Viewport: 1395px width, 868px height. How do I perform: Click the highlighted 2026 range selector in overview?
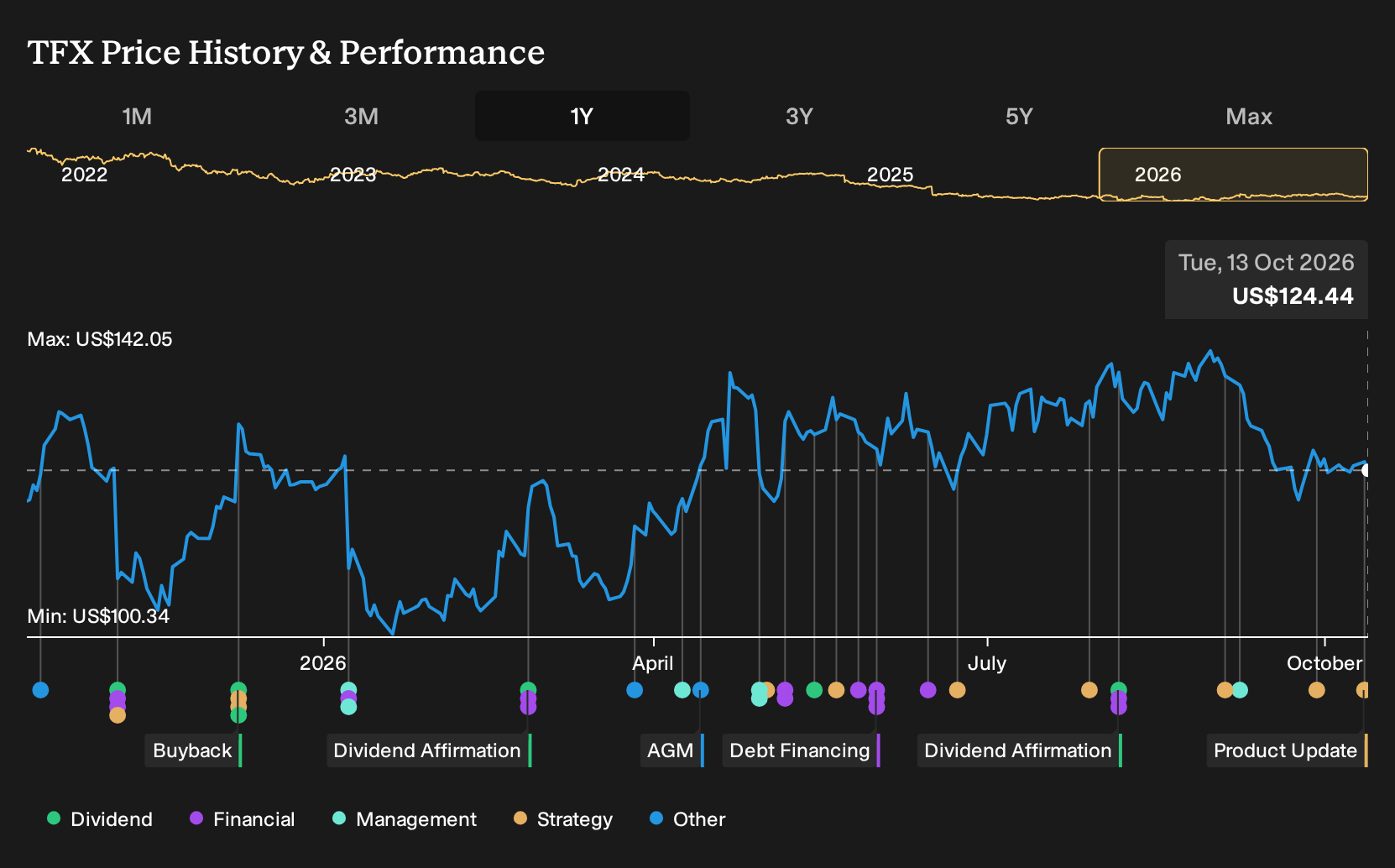[x=1233, y=175]
